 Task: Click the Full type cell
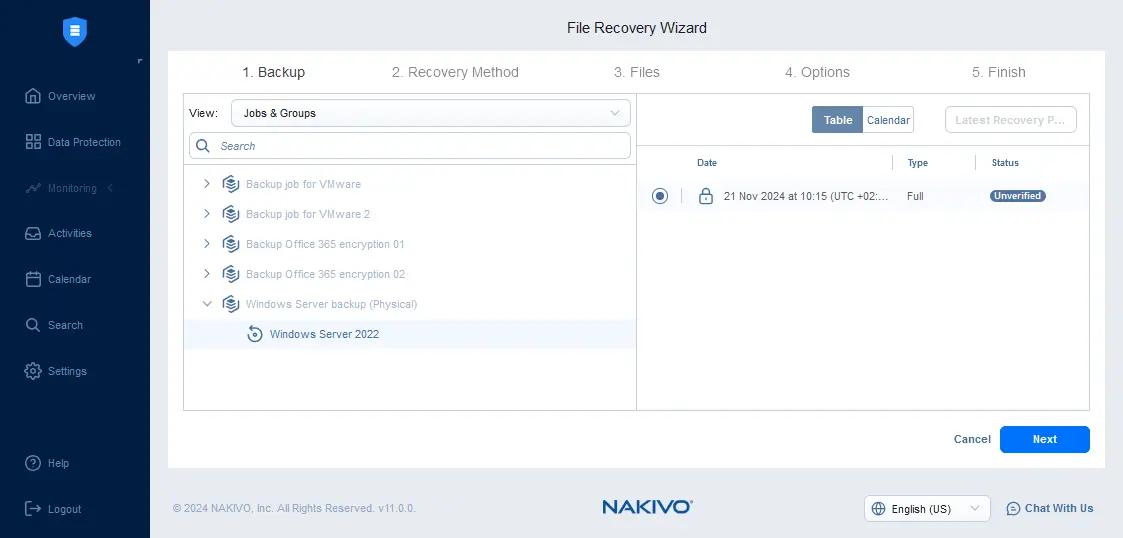[915, 196]
